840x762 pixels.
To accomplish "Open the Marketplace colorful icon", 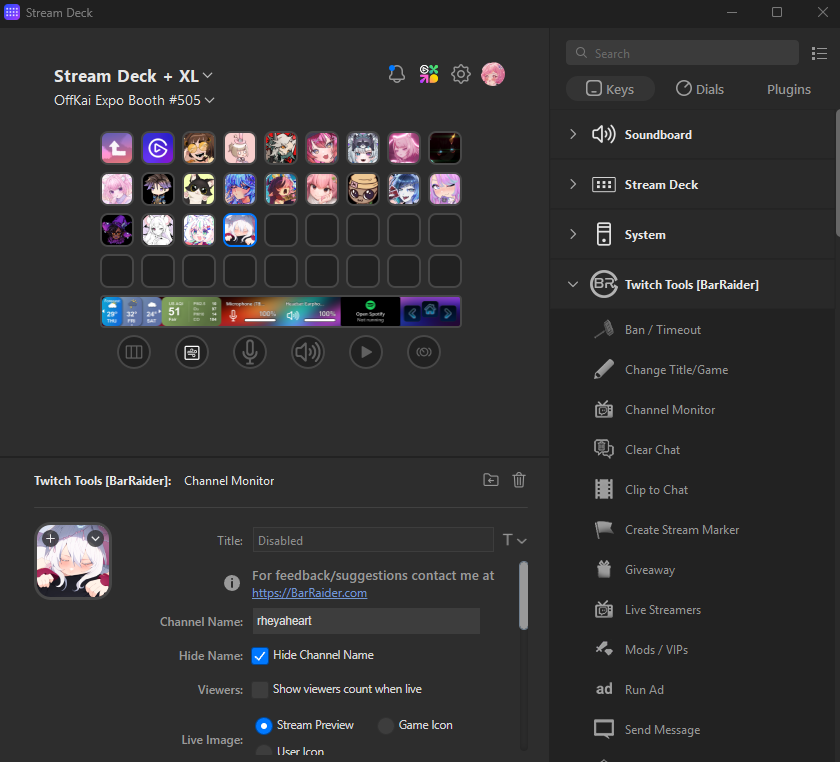I will point(429,74).
